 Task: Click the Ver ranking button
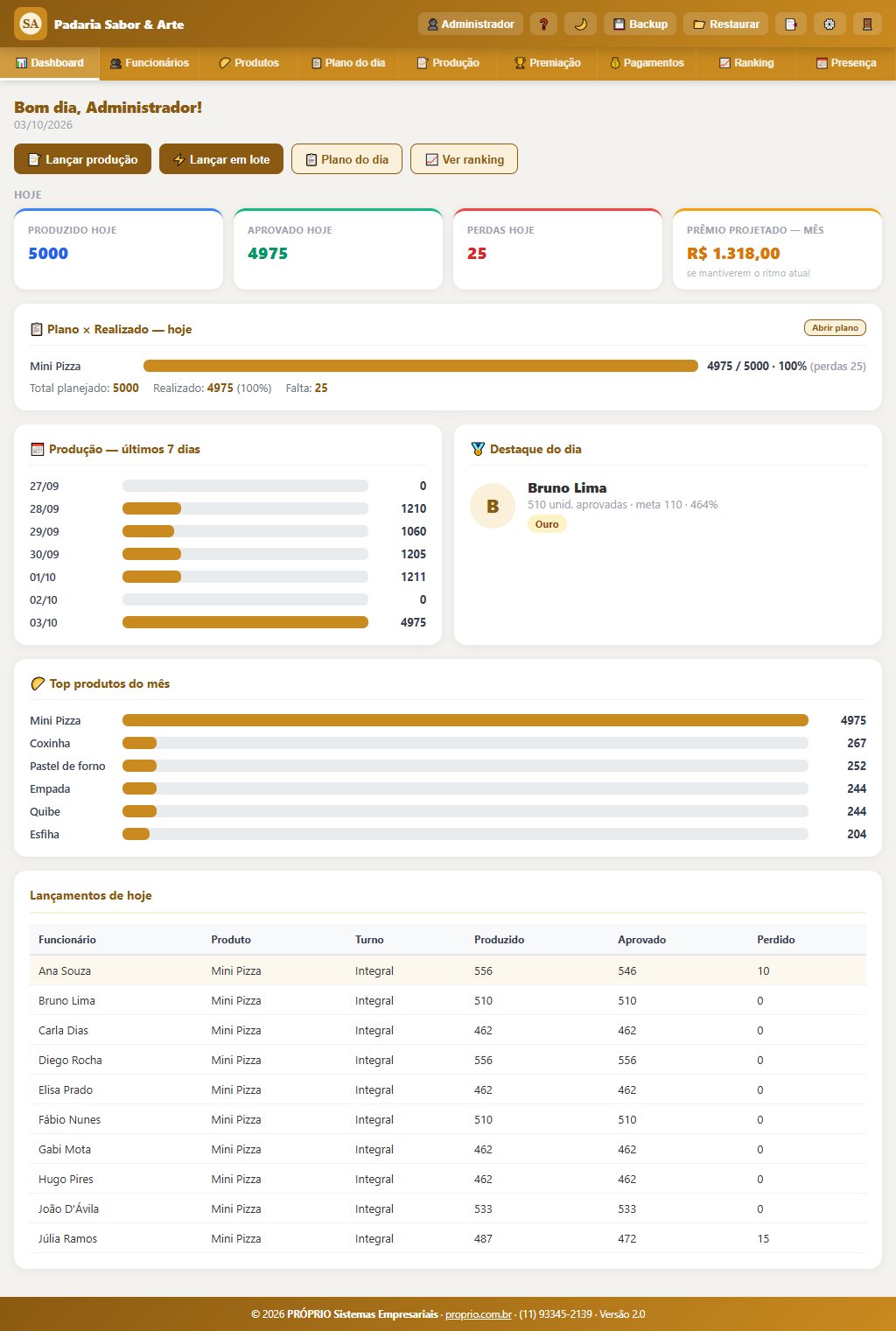[x=464, y=159]
